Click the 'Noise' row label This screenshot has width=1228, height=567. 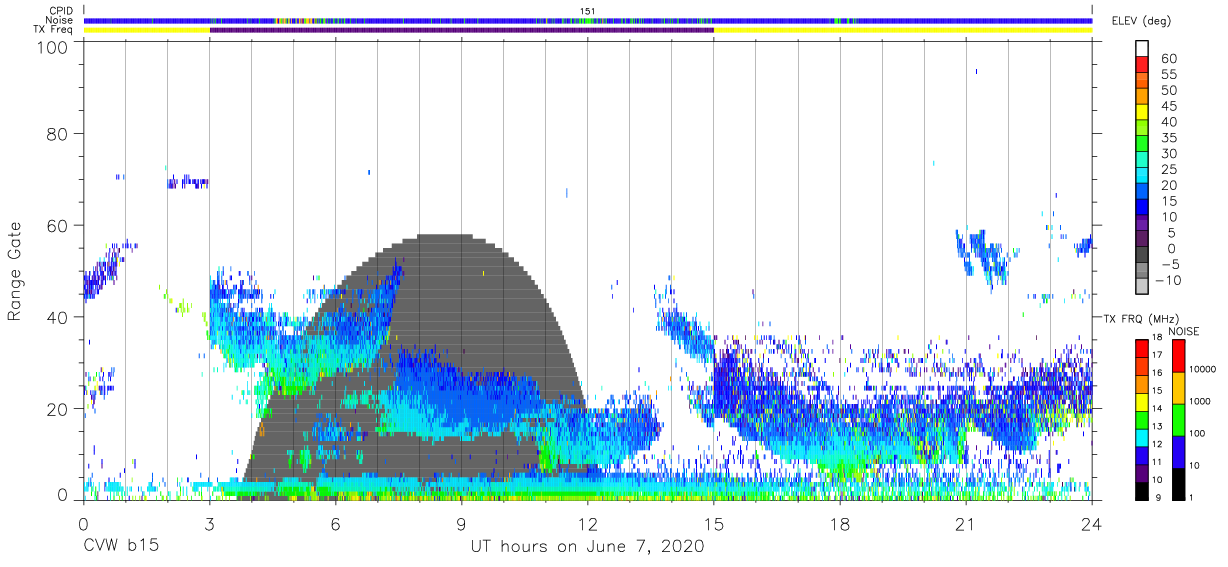[x=60, y=20]
